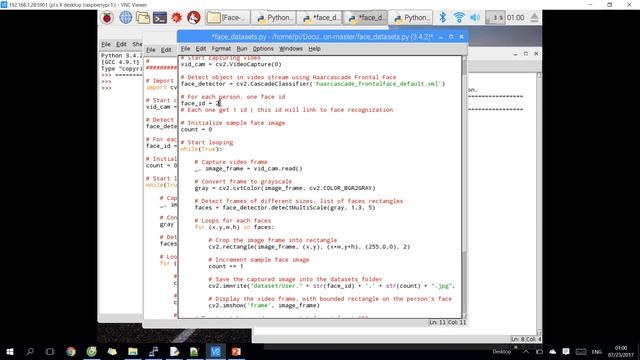640x360 pixels.
Task: Open Task View on Windows taskbar
Action: [x=50, y=351]
